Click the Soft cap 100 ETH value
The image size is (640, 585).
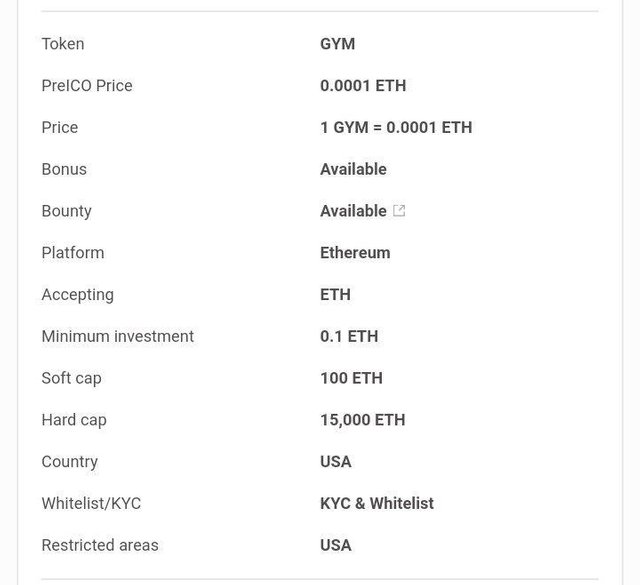[x=351, y=378]
